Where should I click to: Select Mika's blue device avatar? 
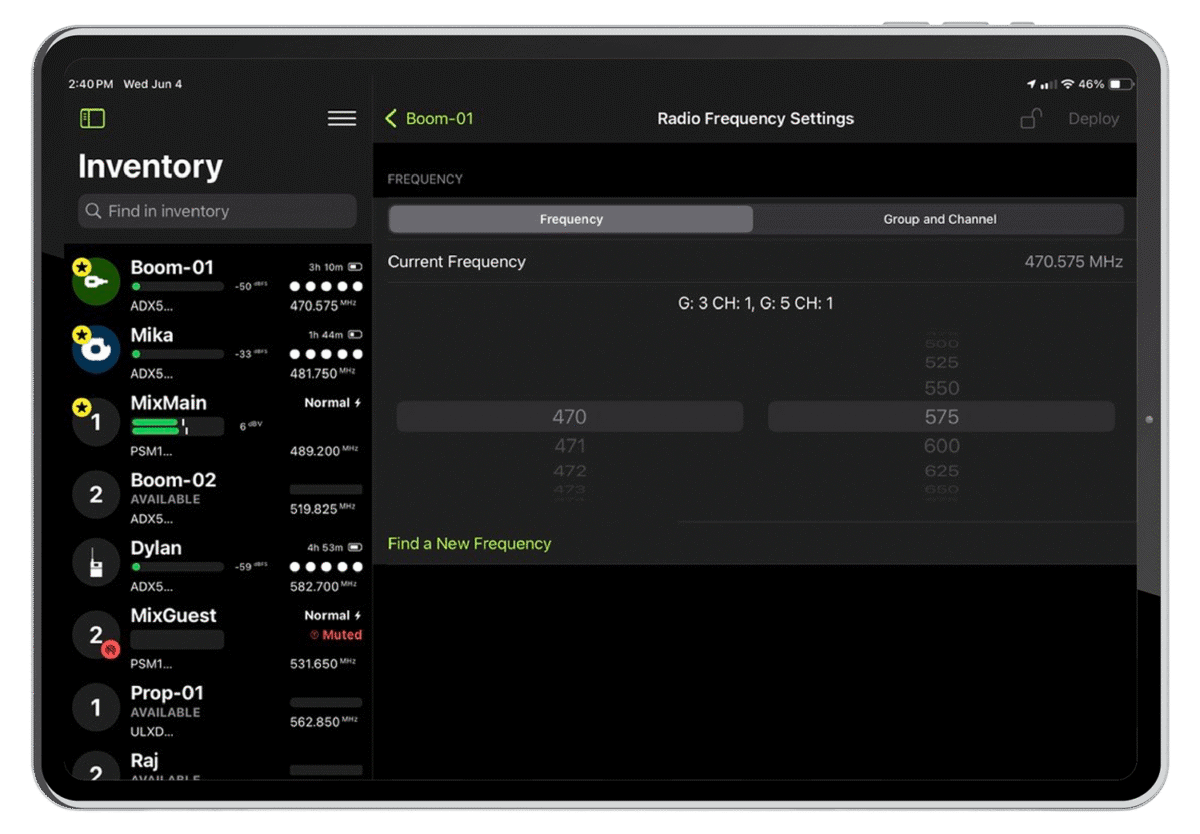click(x=97, y=349)
